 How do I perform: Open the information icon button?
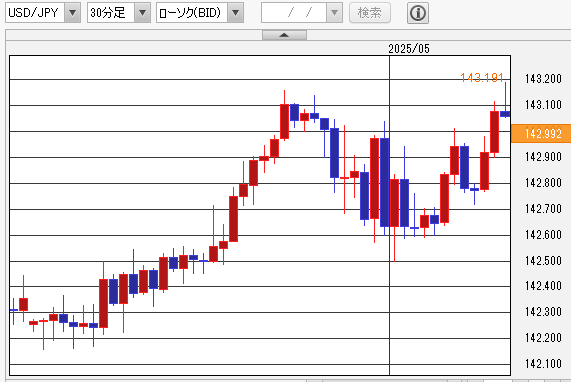coord(417,13)
